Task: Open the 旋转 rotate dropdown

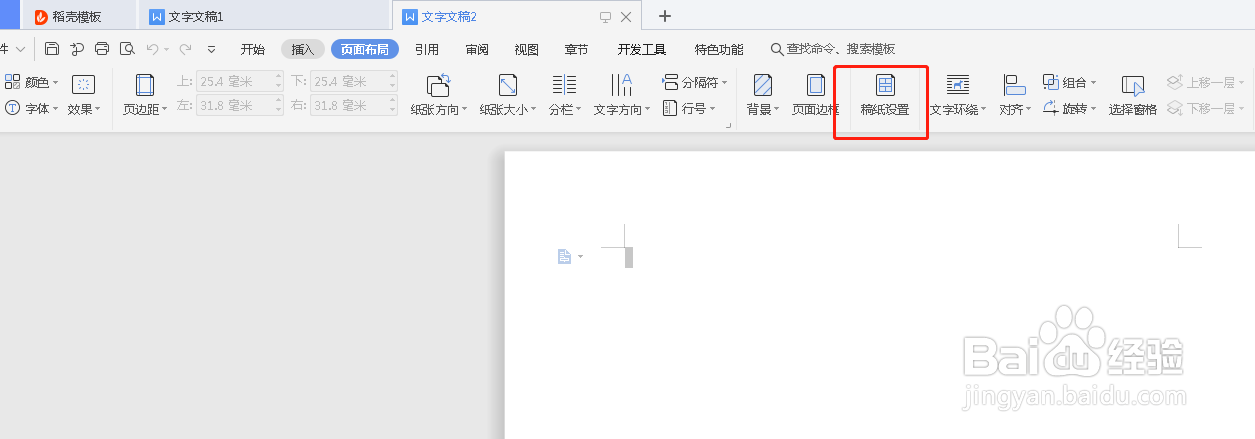Action: click(1069, 108)
